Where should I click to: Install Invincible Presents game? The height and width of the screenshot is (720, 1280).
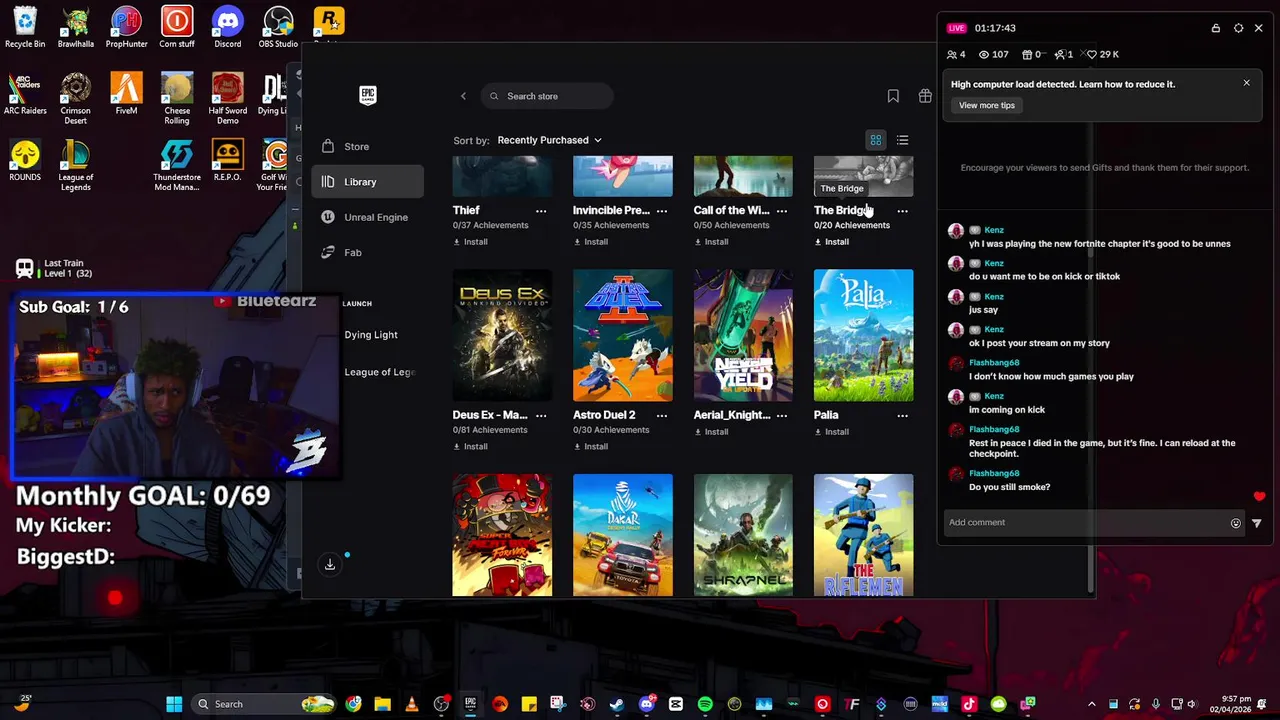590,242
